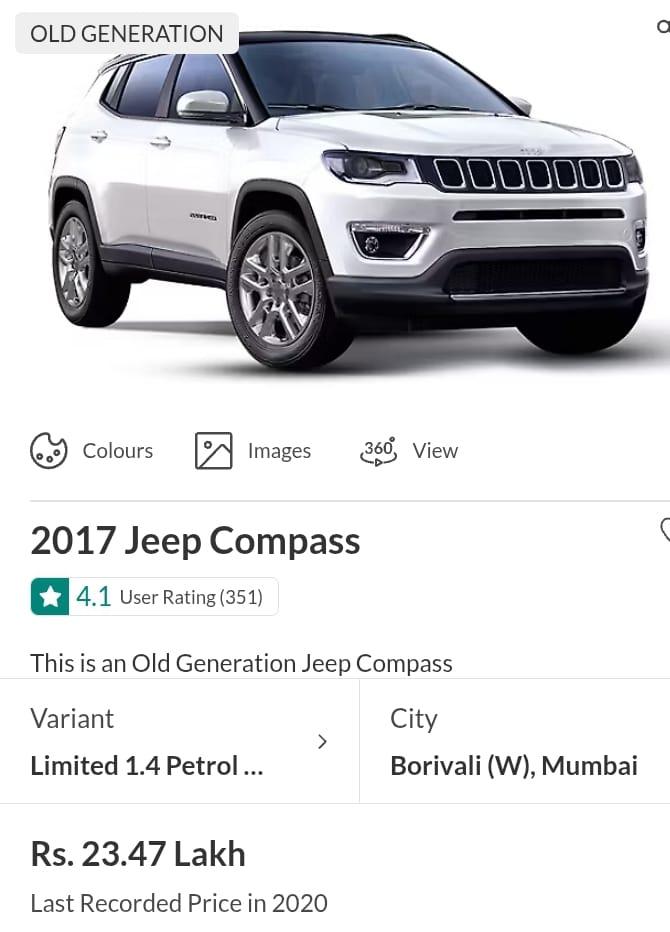The height and width of the screenshot is (932, 670).
Task: Add Jeep Compass to wishlist heart
Action: click(665, 529)
